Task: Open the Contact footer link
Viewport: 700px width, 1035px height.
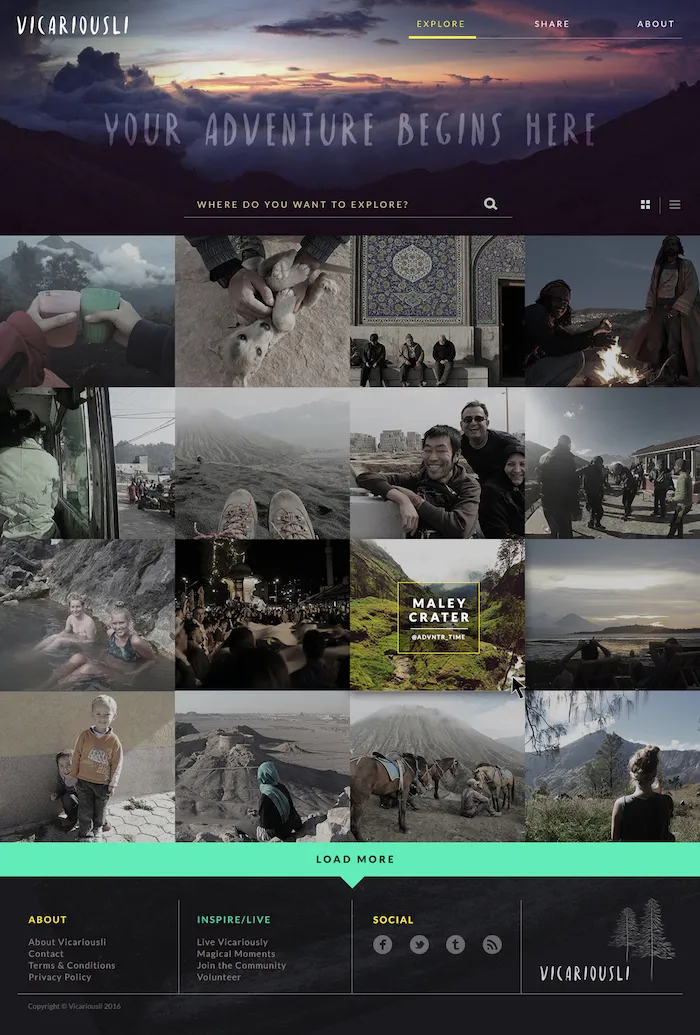Action: coord(46,954)
